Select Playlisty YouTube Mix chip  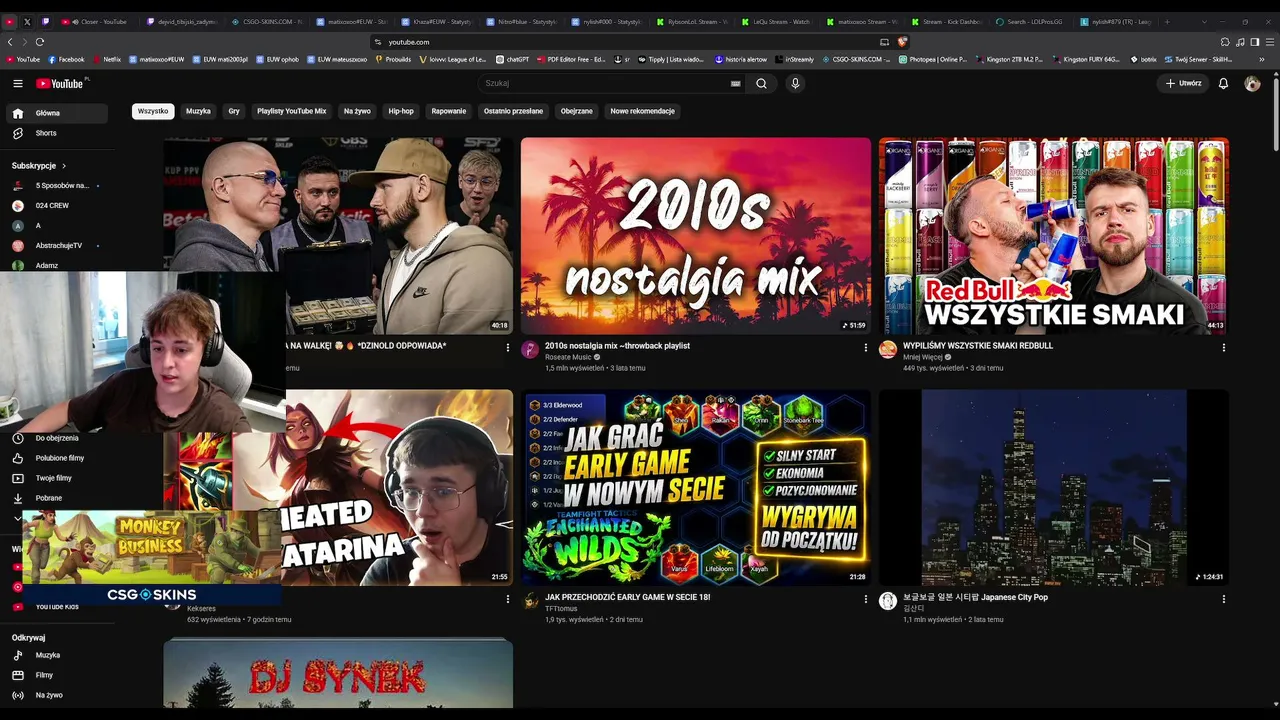point(292,111)
